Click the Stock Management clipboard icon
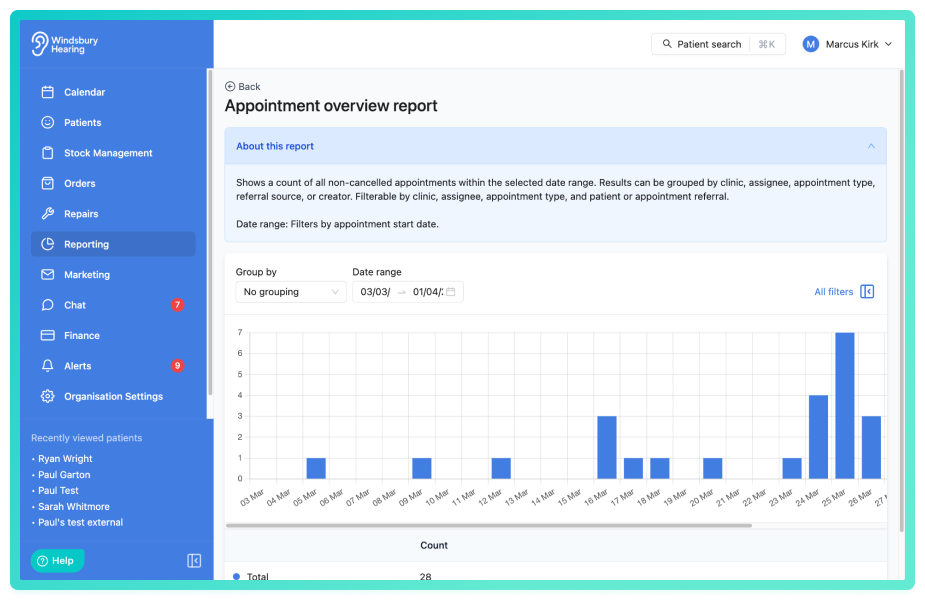925x600 pixels. pos(48,153)
